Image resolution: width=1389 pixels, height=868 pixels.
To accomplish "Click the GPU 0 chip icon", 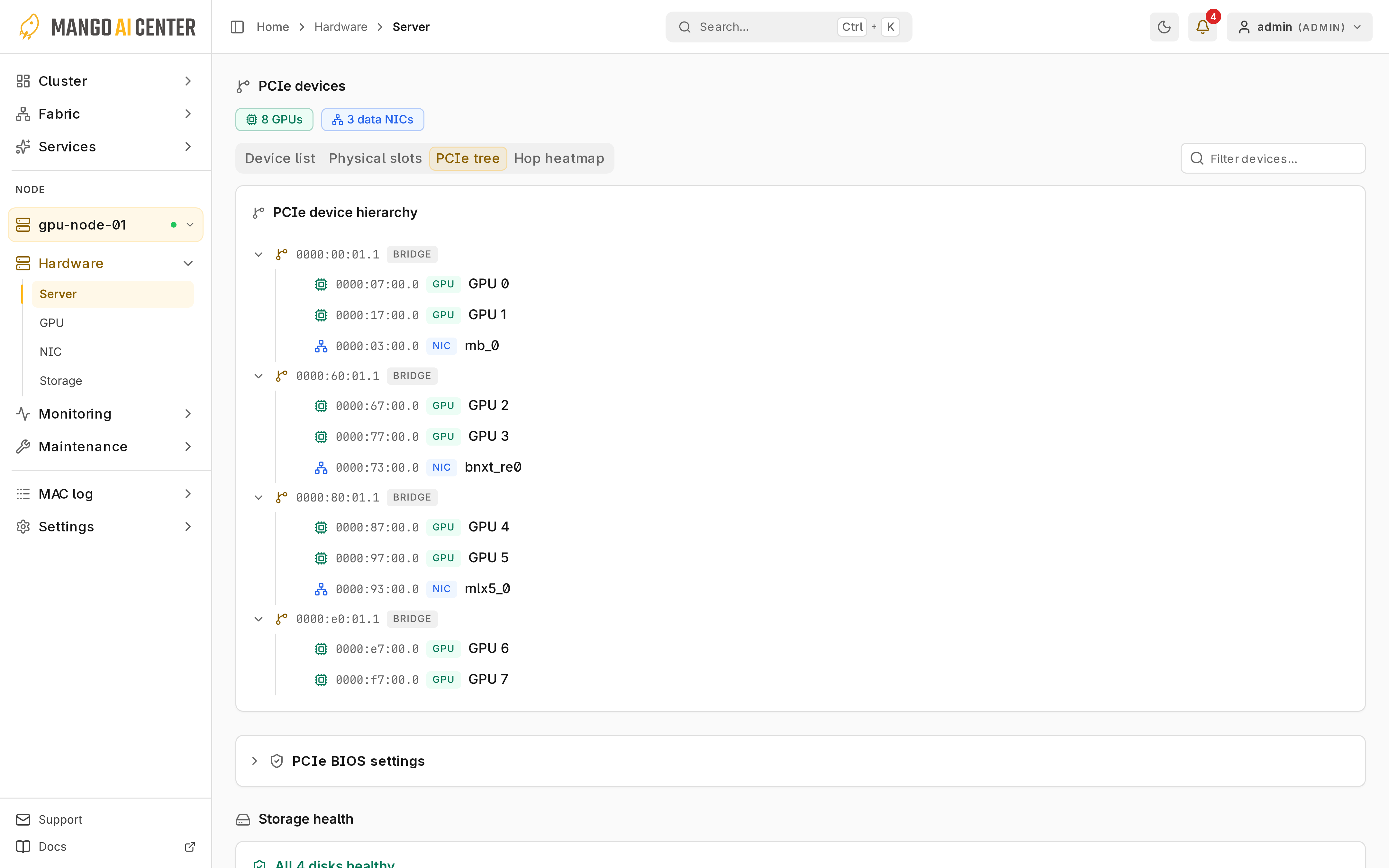I will pos(321,284).
